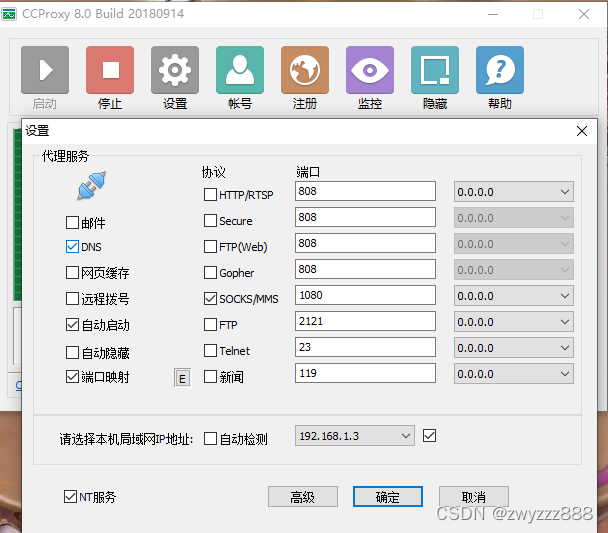Screen dimensions: 608x533
Task: Click the HTTP/RTSP port field 808
Action: point(365,191)
